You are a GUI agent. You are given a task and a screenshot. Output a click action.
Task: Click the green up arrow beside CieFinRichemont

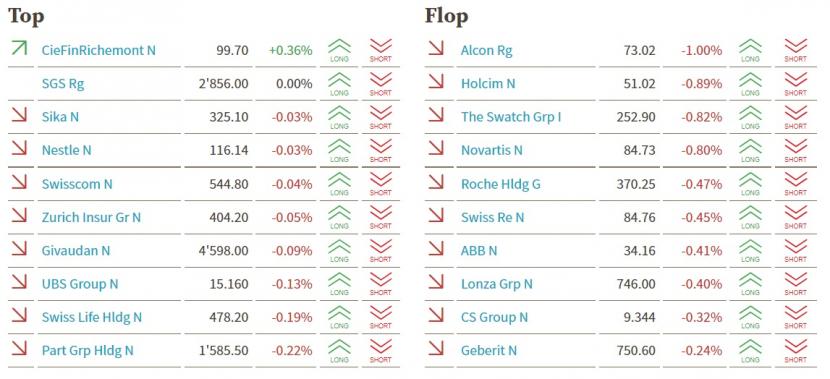(x=19, y=48)
